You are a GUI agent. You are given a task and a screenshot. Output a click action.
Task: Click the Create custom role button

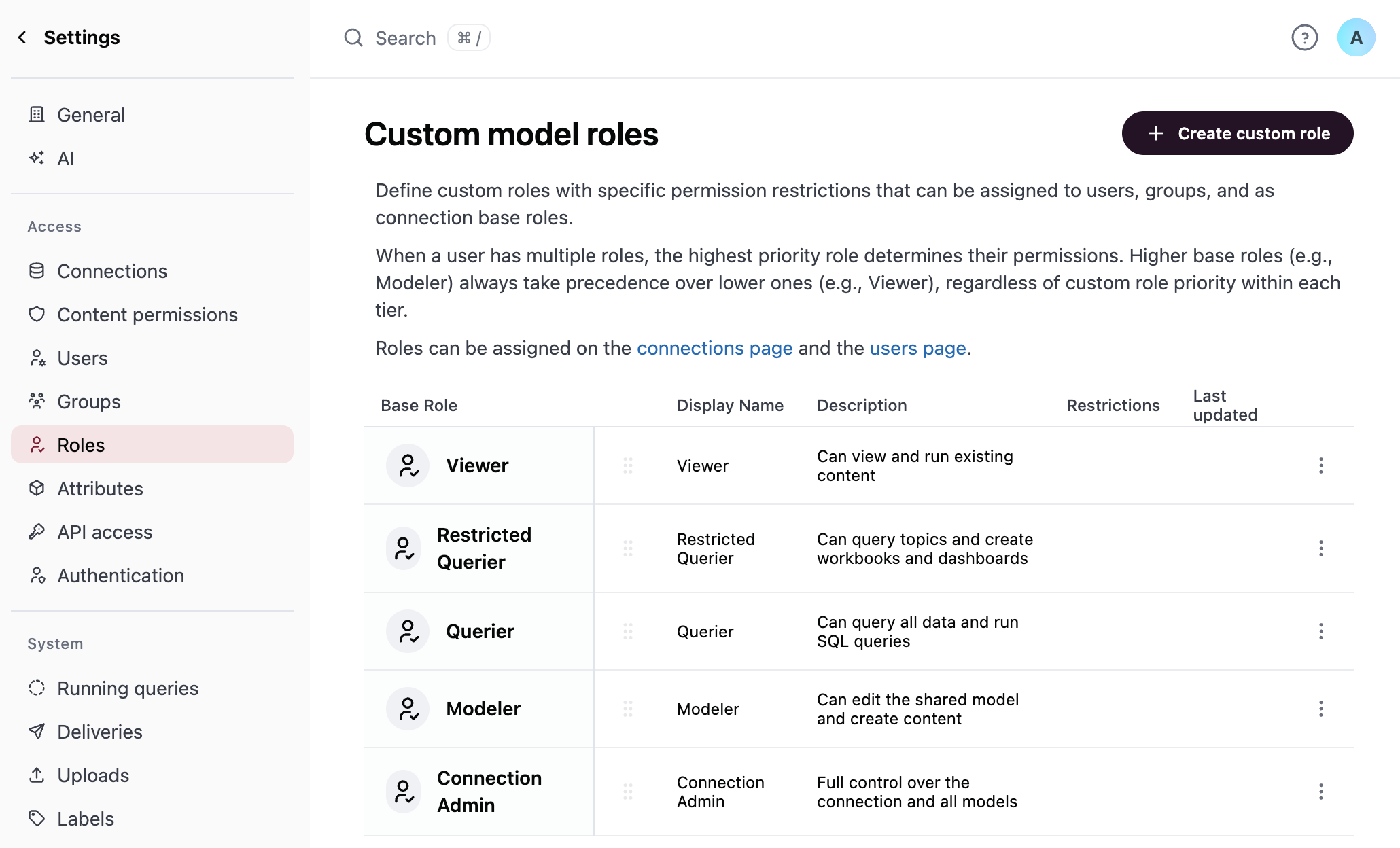point(1237,133)
